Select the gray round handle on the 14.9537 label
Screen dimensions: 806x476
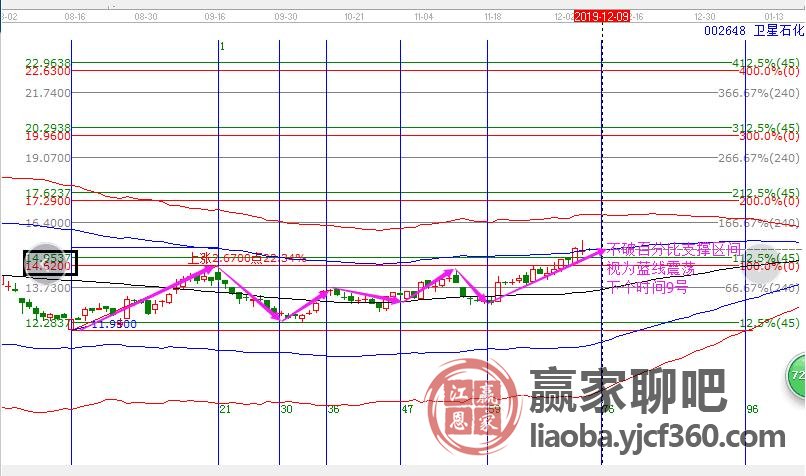[x=46, y=263]
